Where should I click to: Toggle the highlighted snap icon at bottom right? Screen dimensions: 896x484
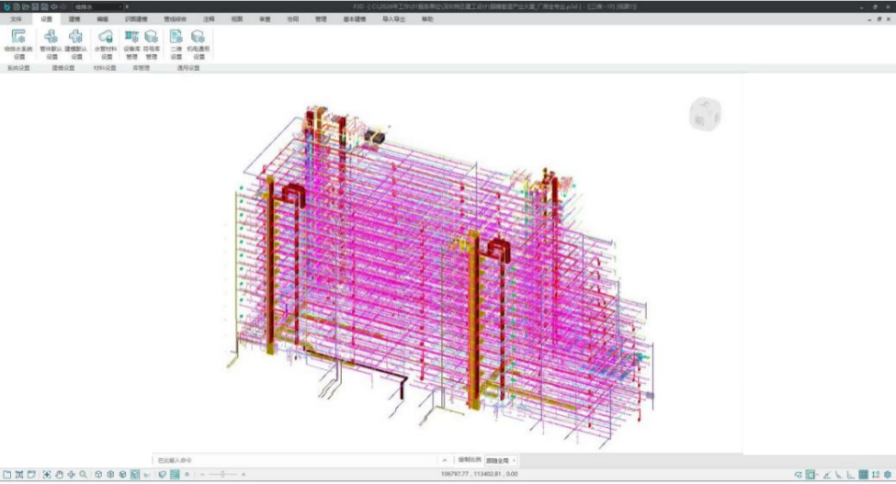pyautogui.click(x=811, y=474)
